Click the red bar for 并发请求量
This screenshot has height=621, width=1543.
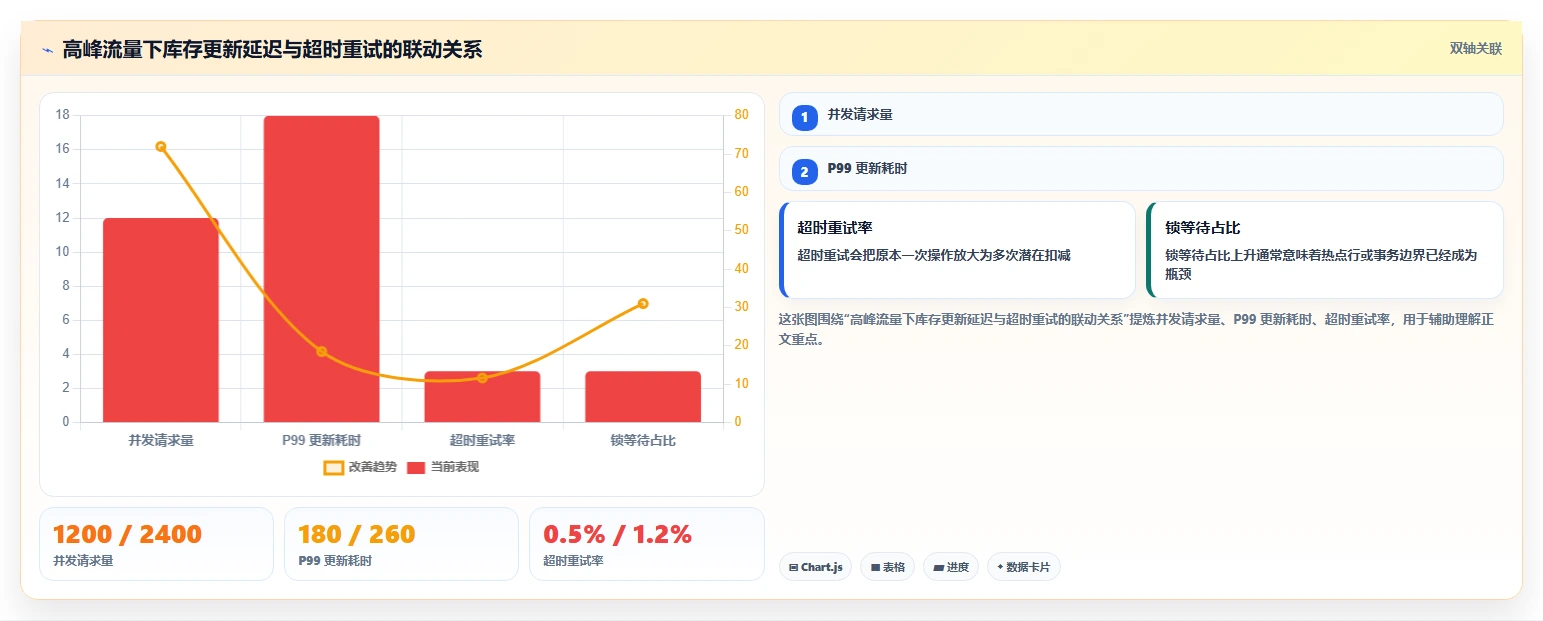click(x=161, y=320)
